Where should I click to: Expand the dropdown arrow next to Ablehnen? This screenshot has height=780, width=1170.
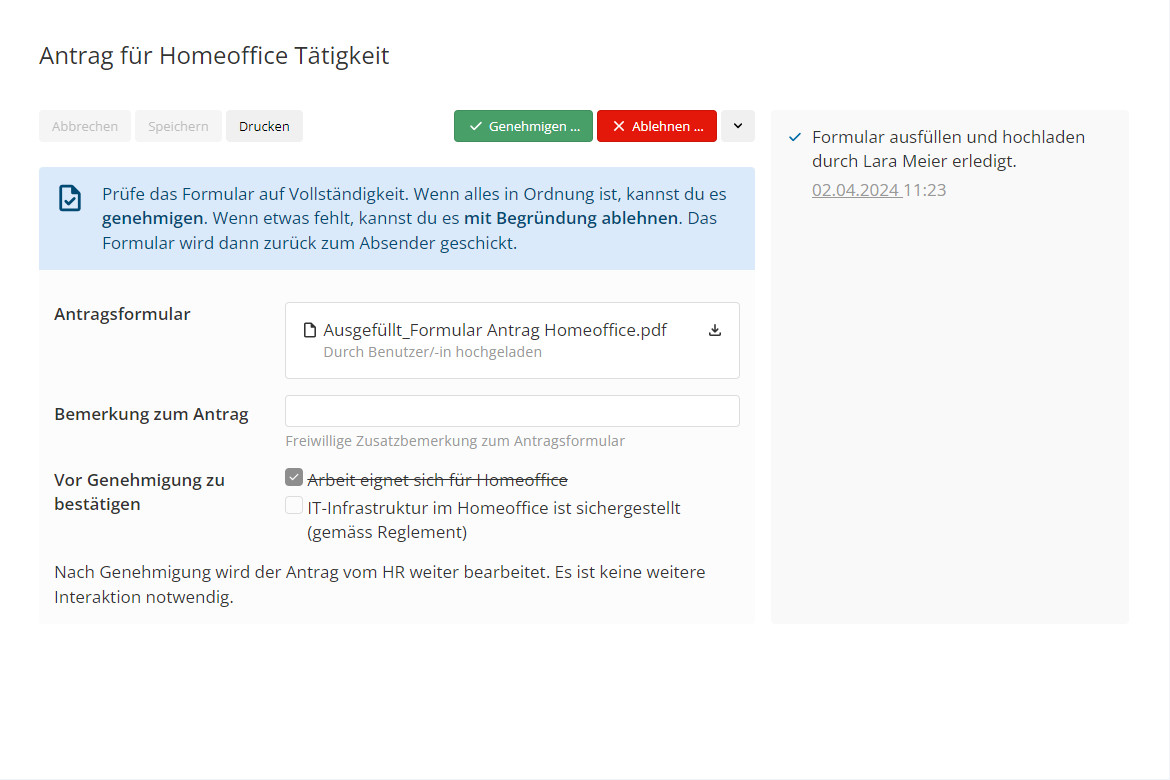click(738, 126)
